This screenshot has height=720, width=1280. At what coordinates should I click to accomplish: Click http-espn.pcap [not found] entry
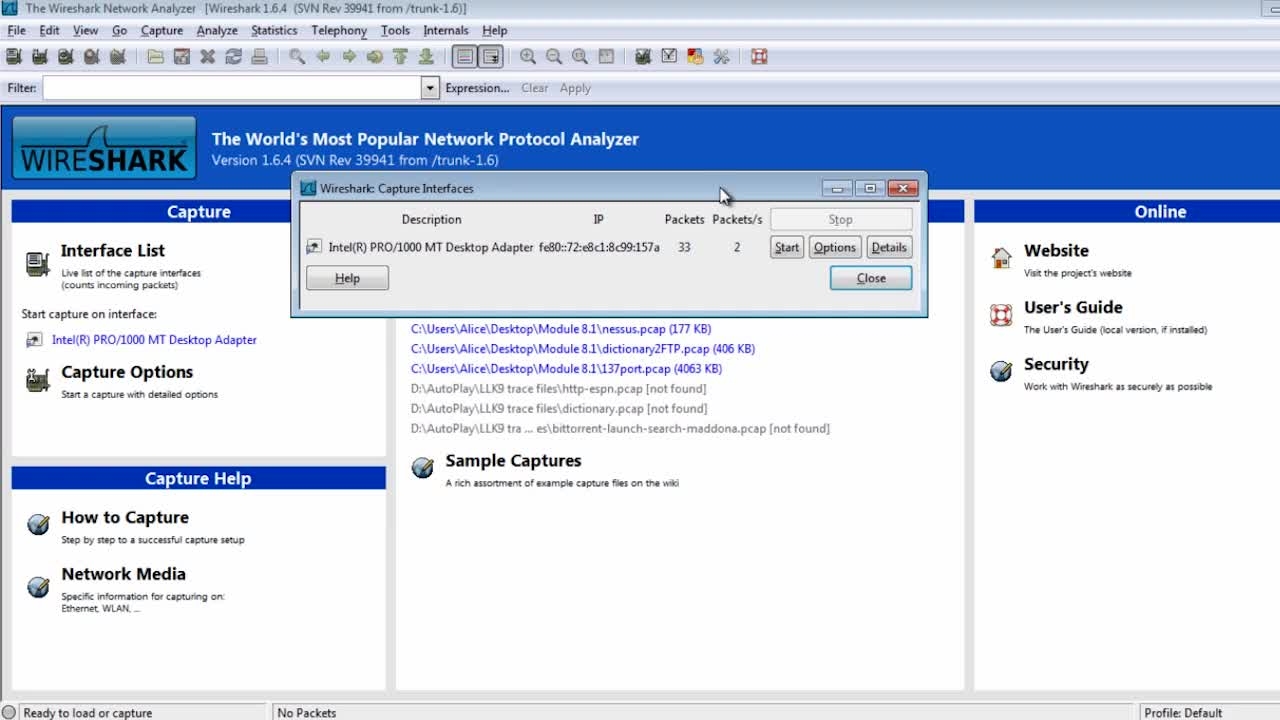[558, 389]
